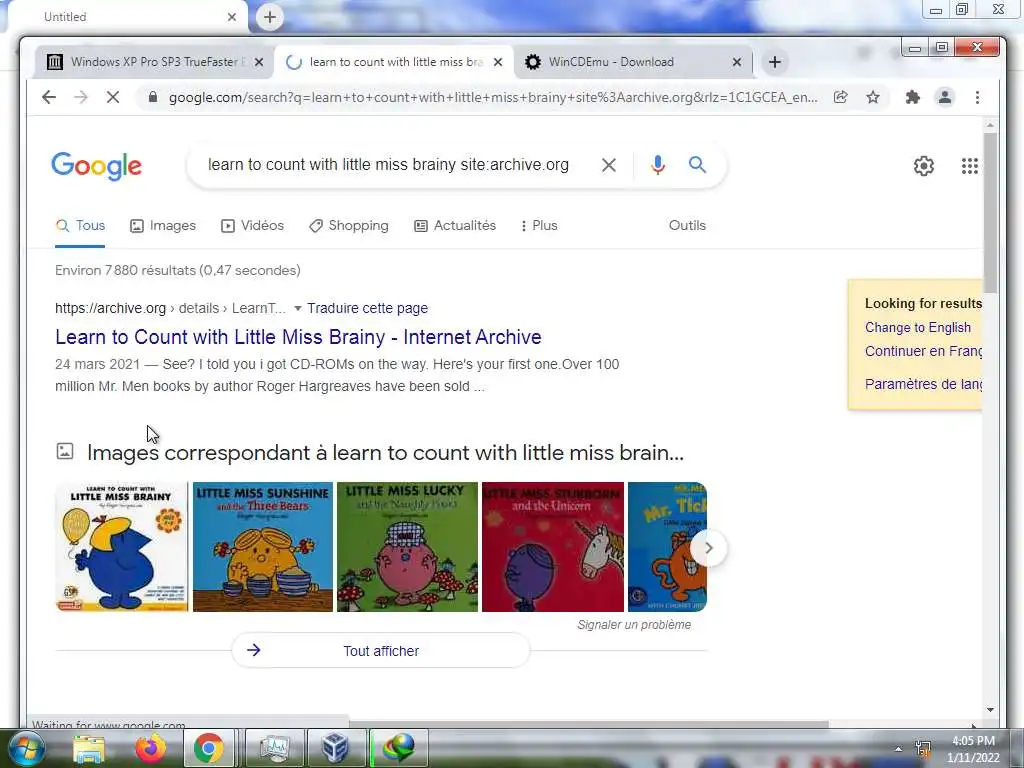Open the globe download manager taskbar icon
The image size is (1024, 768).
399,748
